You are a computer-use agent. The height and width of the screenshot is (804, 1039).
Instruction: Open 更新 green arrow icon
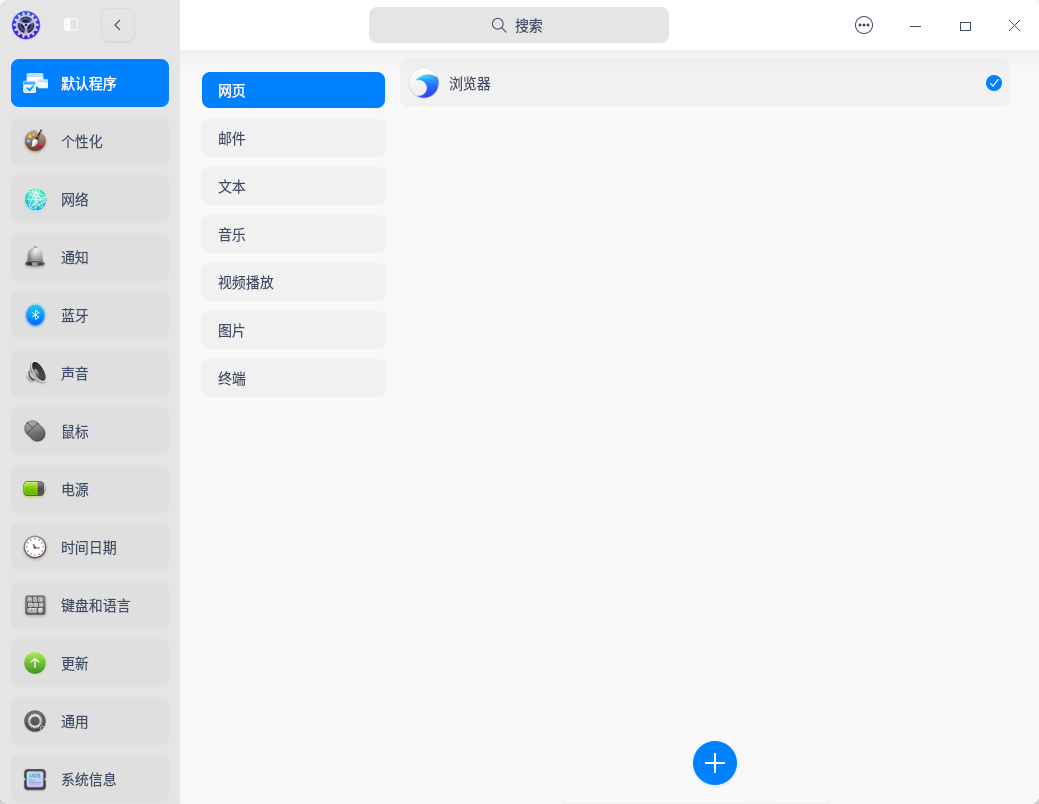[35, 663]
